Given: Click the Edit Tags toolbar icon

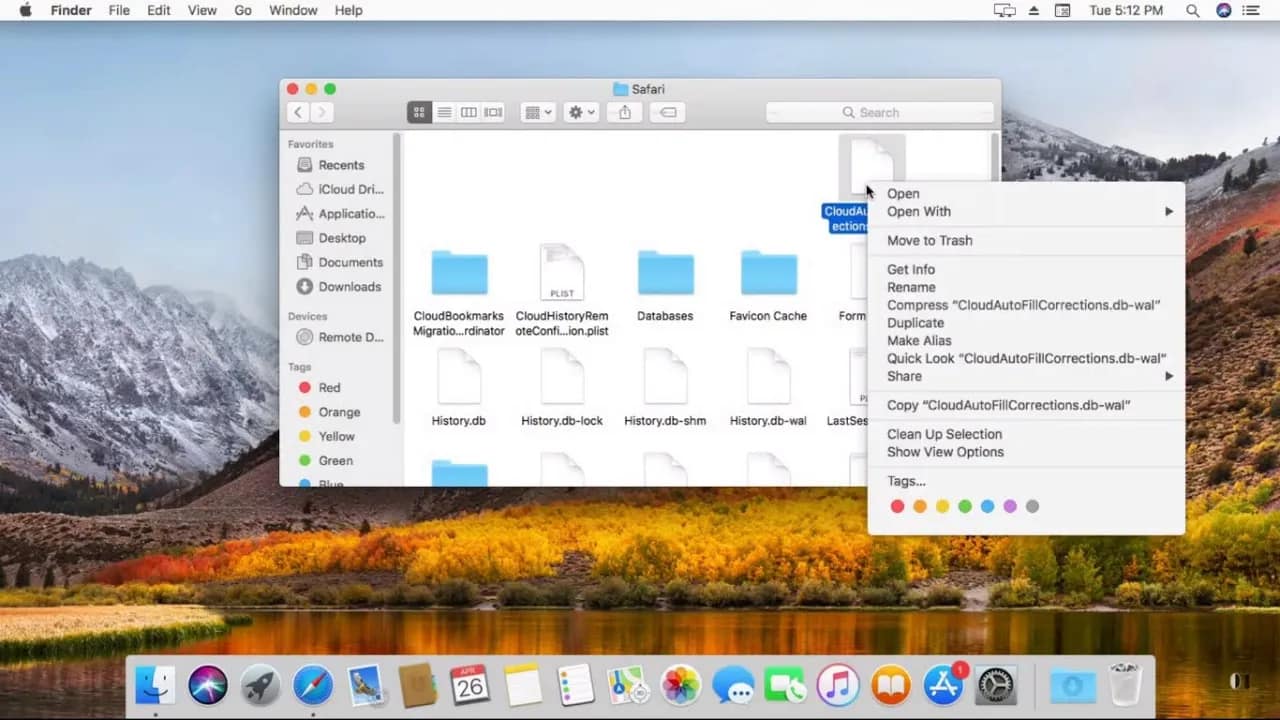Looking at the screenshot, I should point(667,113).
